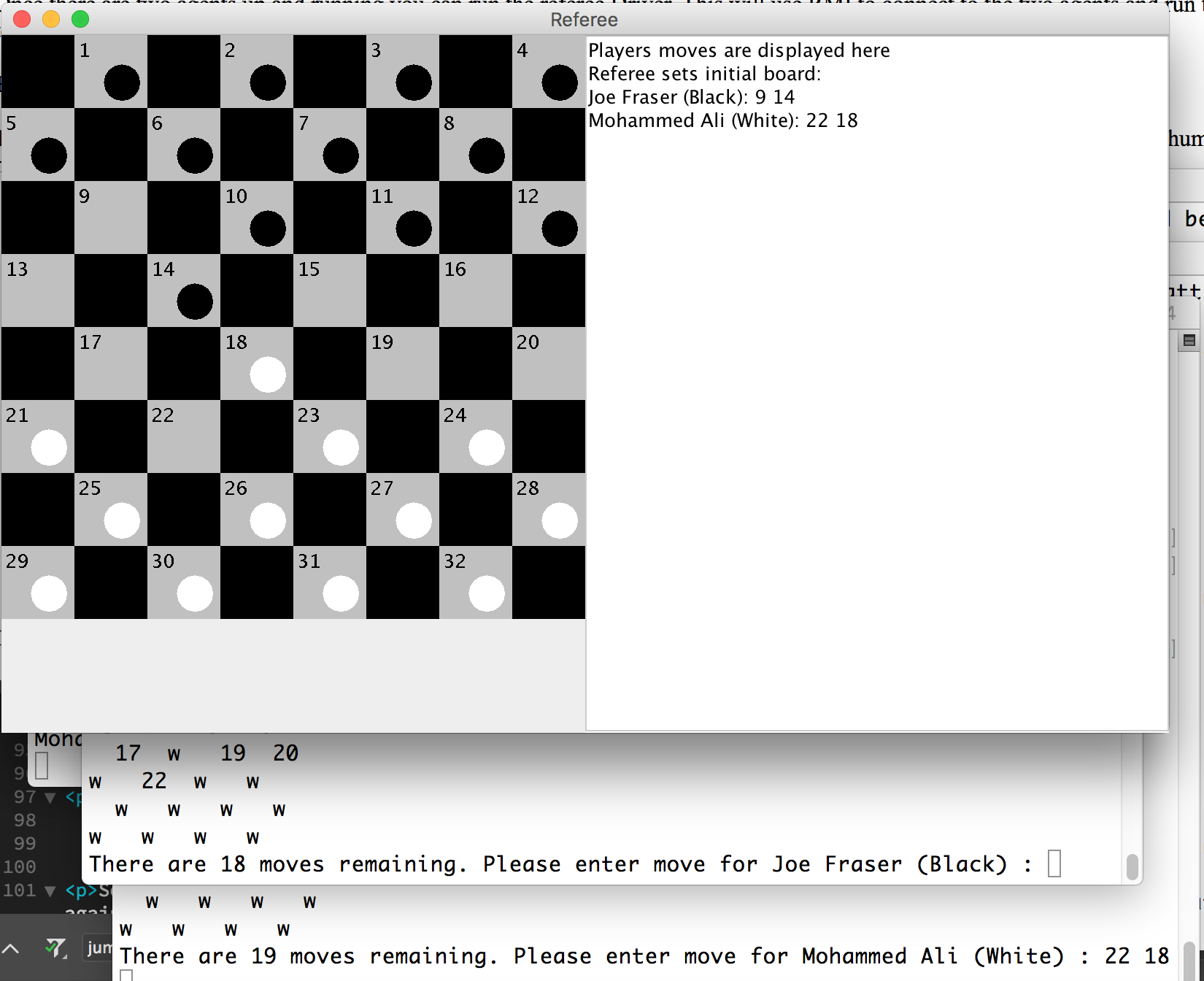Click 'Players moves are displayed here' line
The width and height of the screenshot is (1204, 981).
click(x=739, y=50)
